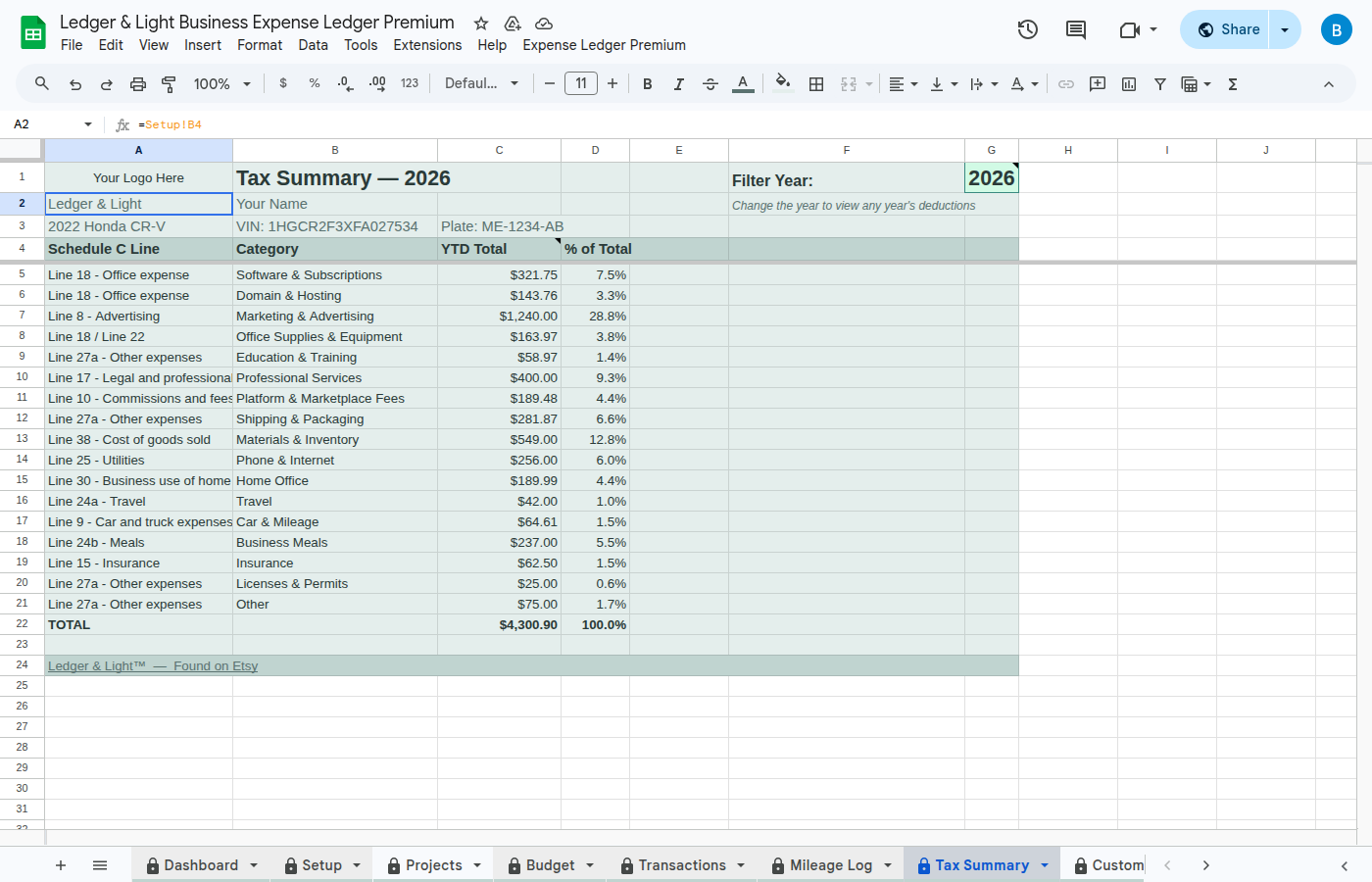Decrease font size with minus button
This screenshot has height=882, width=1372.
point(550,84)
